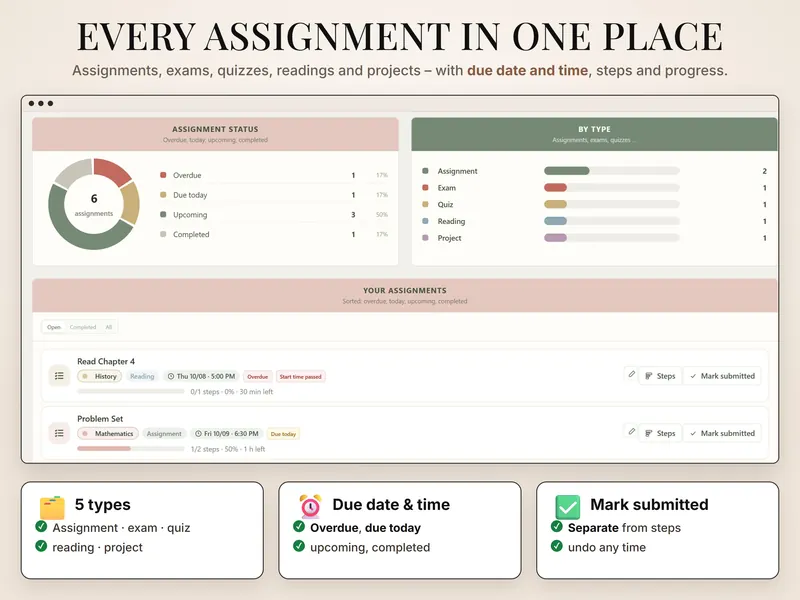Click the blue Reading swatch in By Type
This screenshot has width=800, height=600.
pos(426,221)
